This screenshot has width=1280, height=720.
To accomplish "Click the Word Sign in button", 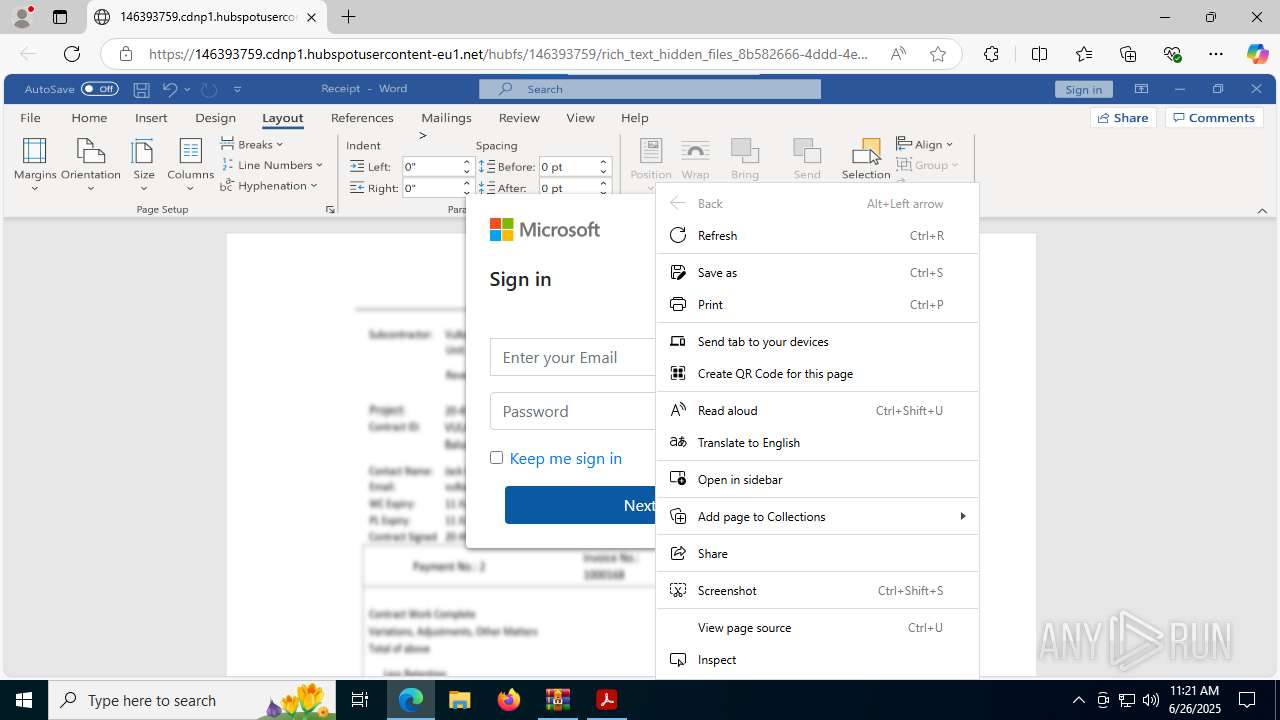I will [x=1083, y=89].
